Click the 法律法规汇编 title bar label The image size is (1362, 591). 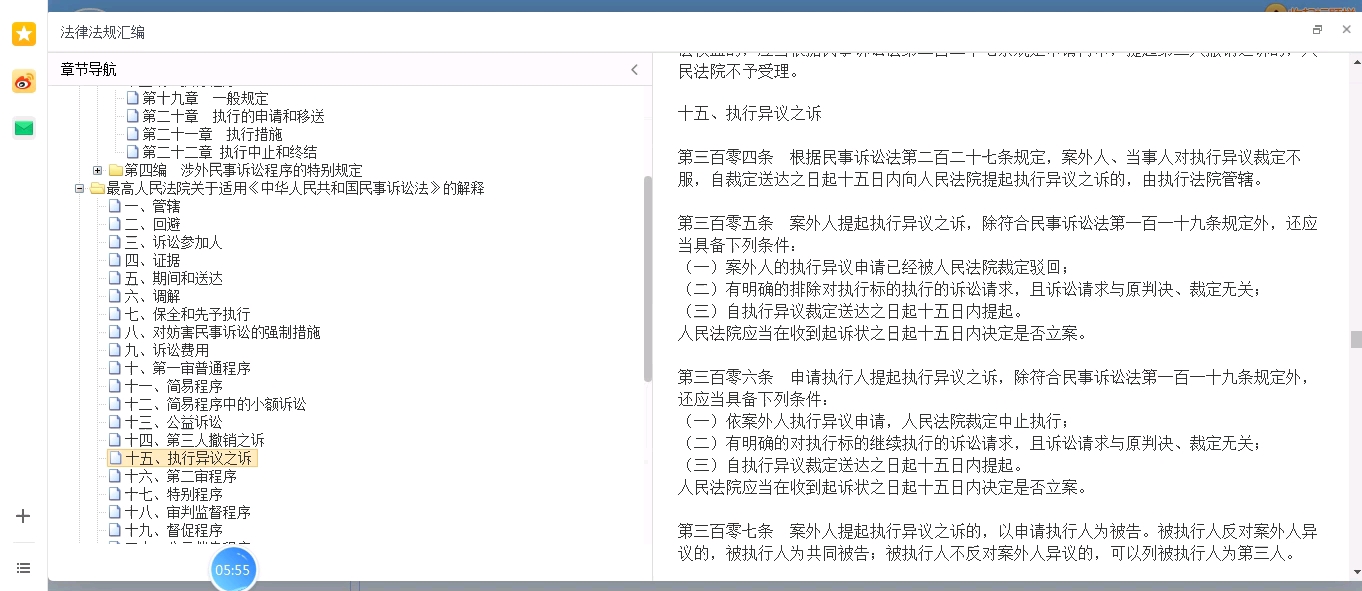(103, 32)
